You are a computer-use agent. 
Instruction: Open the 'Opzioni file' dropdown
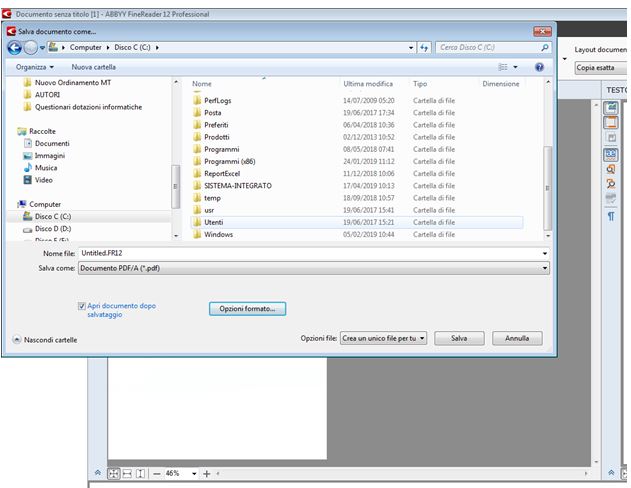[384, 338]
